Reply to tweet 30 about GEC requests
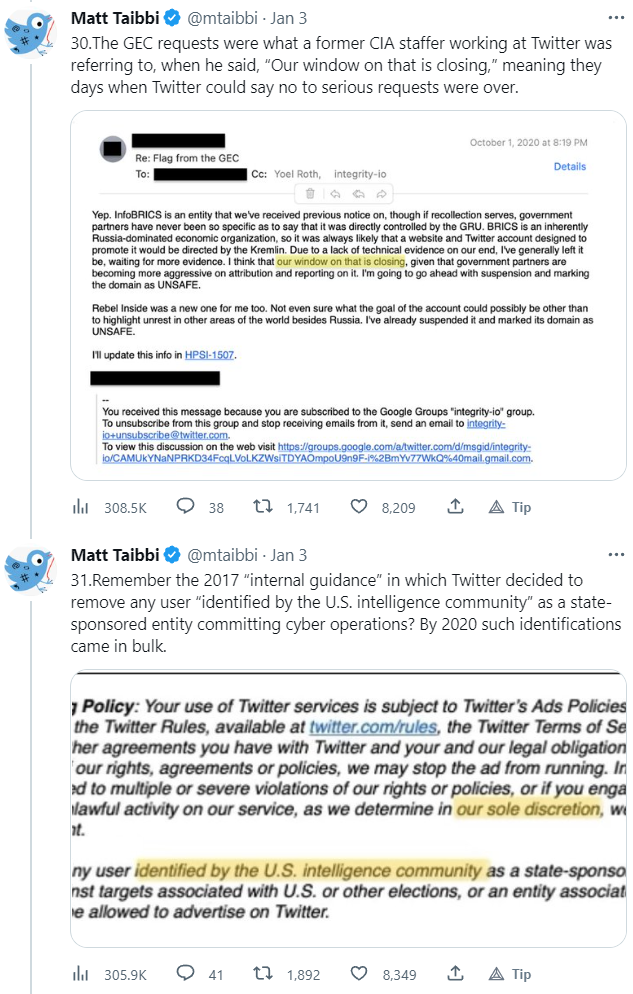The image size is (633, 994). (186, 507)
